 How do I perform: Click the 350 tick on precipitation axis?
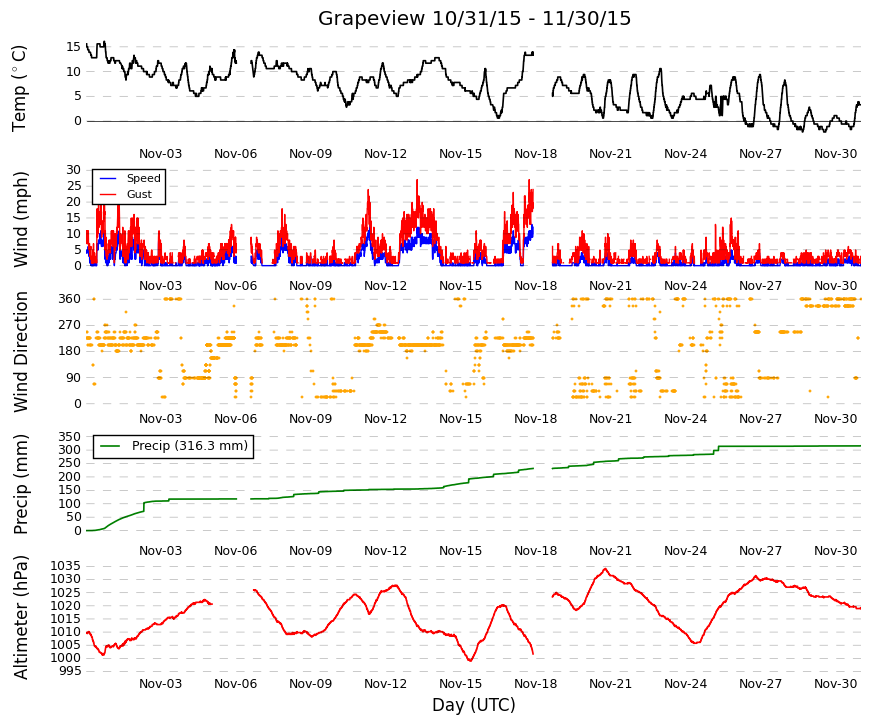point(69,437)
